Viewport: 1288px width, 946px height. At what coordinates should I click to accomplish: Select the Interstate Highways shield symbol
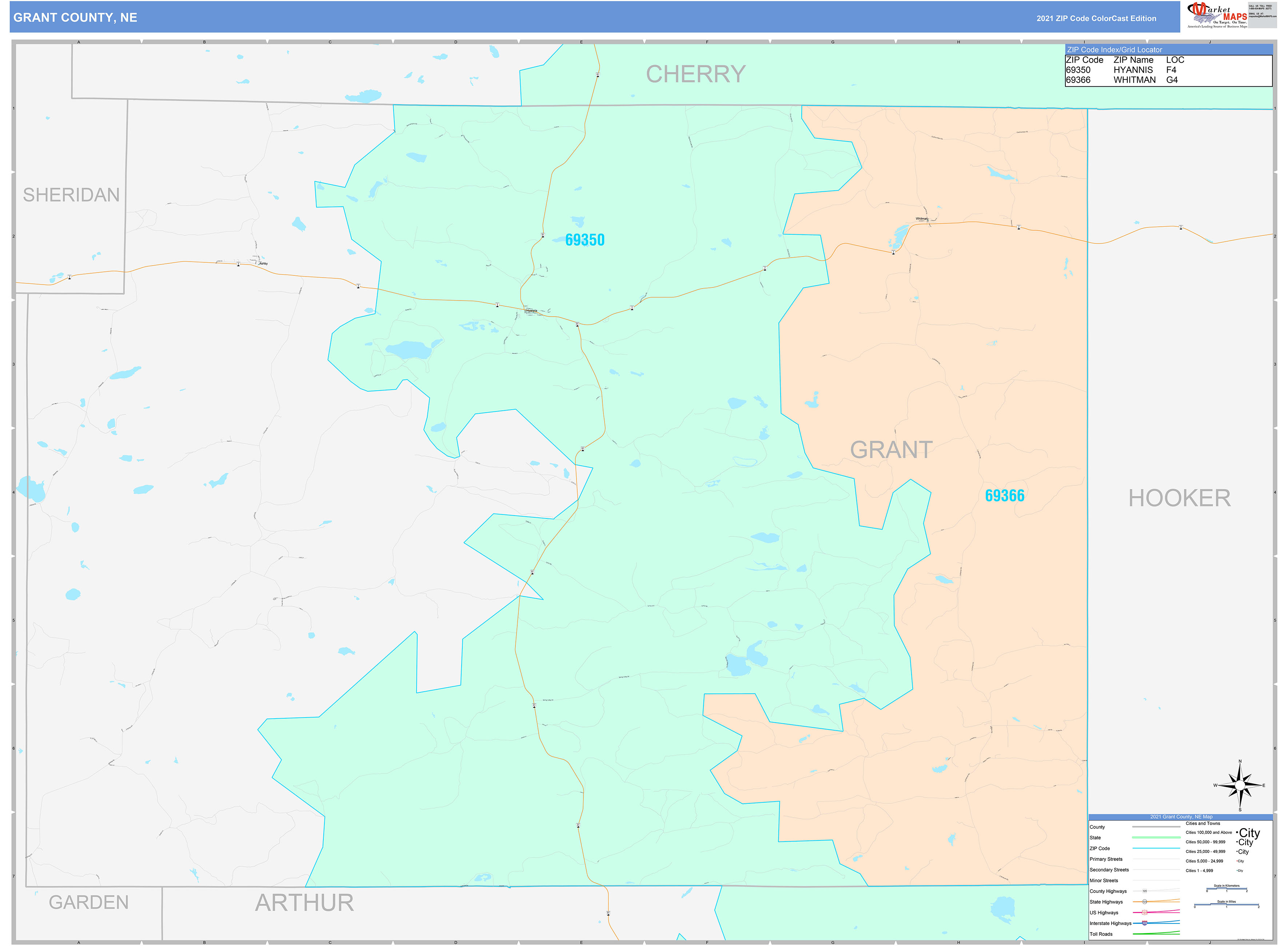(1144, 923)
